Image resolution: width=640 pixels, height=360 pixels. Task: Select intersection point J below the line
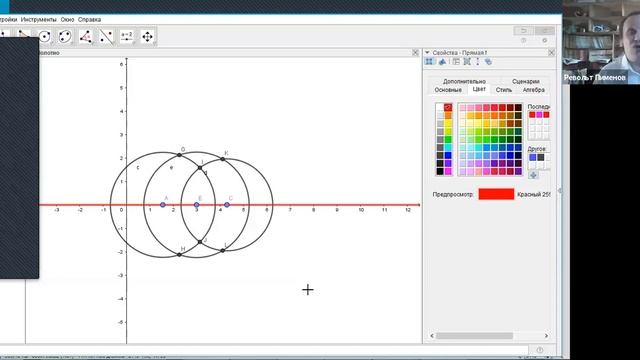click(x=200, y=242)
